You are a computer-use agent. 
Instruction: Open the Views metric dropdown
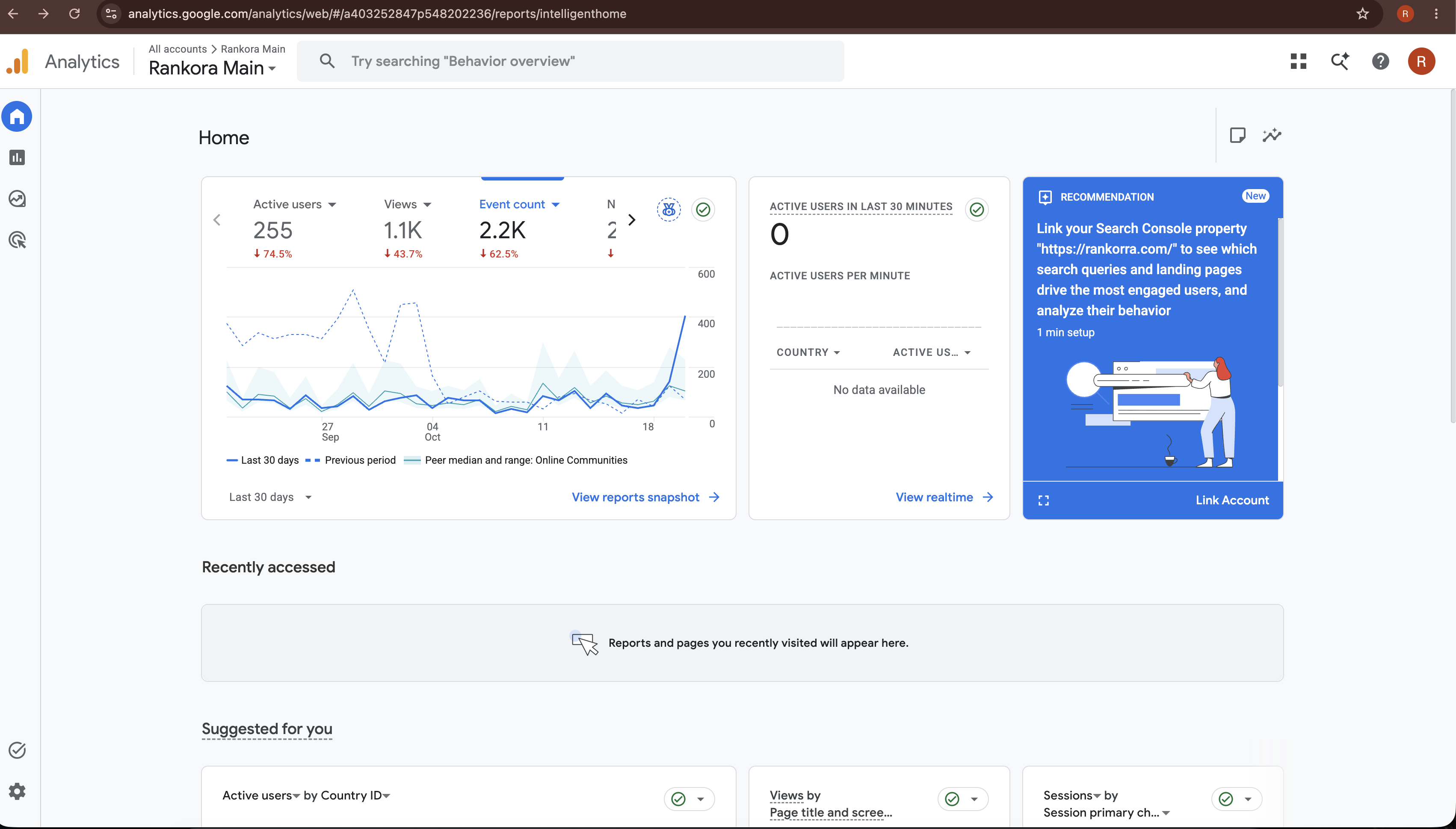[408, 204]
